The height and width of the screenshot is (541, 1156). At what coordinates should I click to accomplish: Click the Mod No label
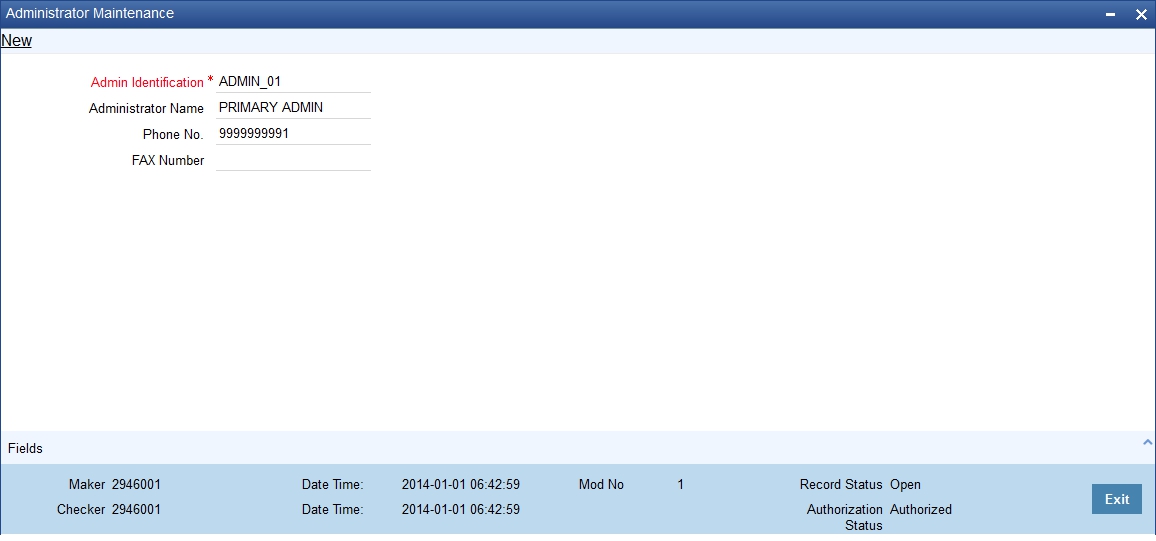point(601,484)
